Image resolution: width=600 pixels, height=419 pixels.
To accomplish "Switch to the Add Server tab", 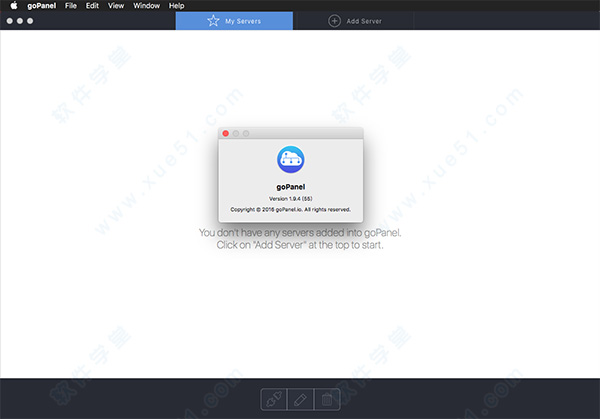I will tap(355, 21).
